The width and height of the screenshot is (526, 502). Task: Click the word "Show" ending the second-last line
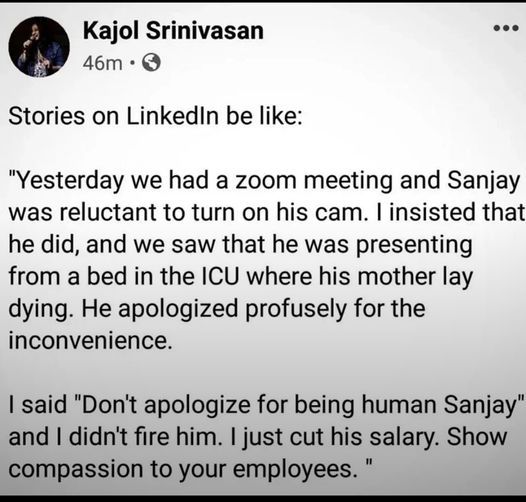477,437
